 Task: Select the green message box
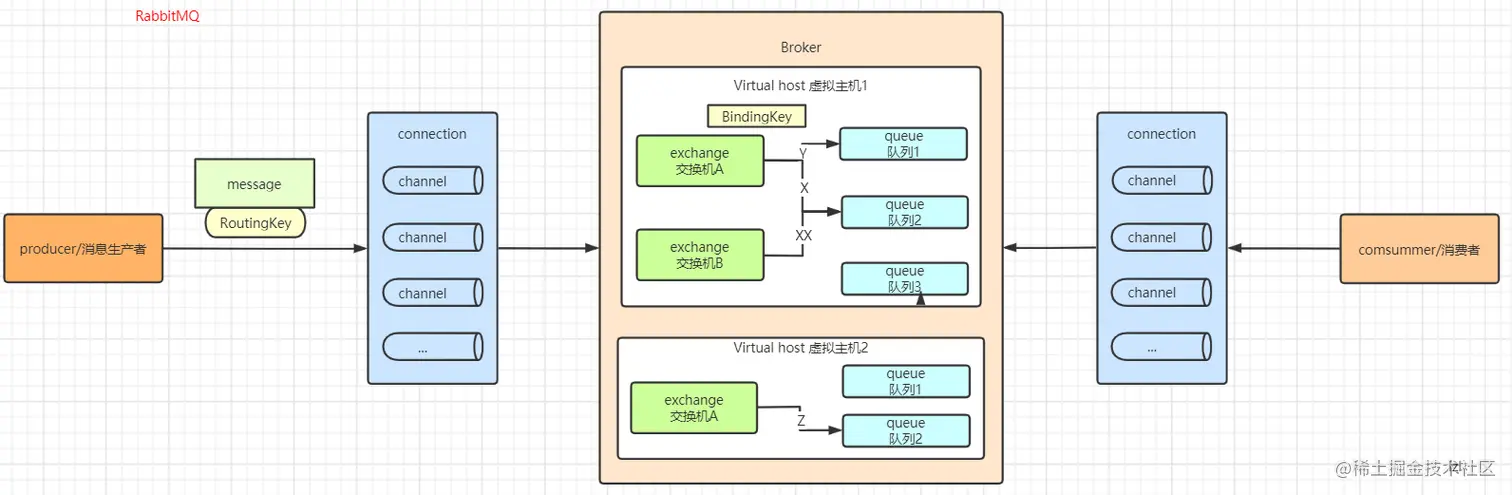tap(254, 184)
